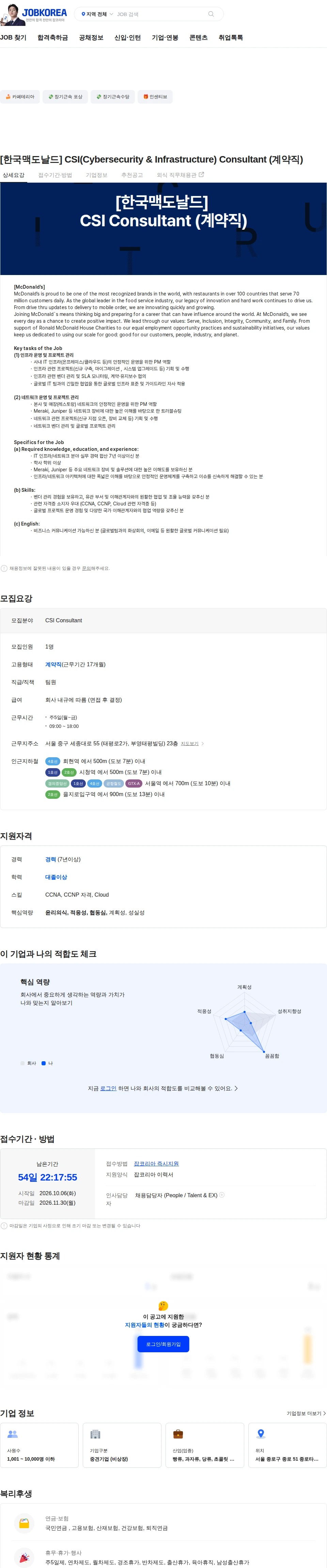Switch to the 추천공고 tab
The image size is (327, 1568).
click(132, 175)
